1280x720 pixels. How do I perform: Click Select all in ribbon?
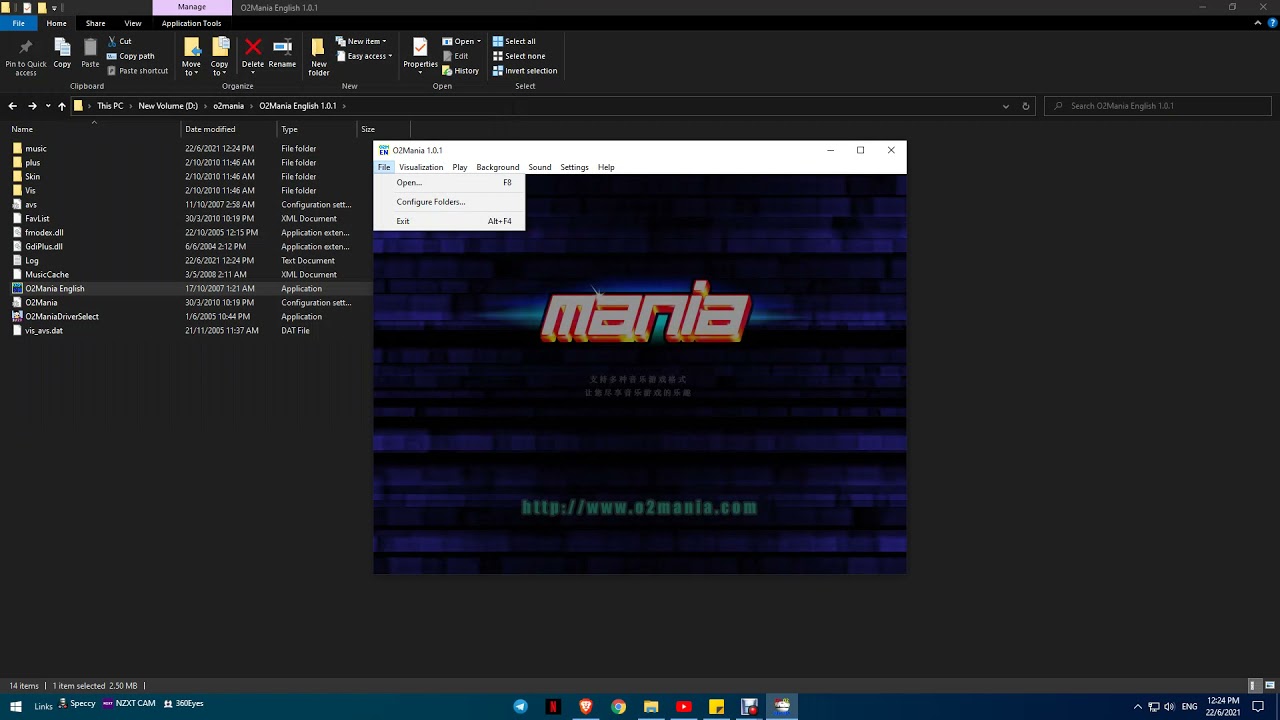coord(514,41)
